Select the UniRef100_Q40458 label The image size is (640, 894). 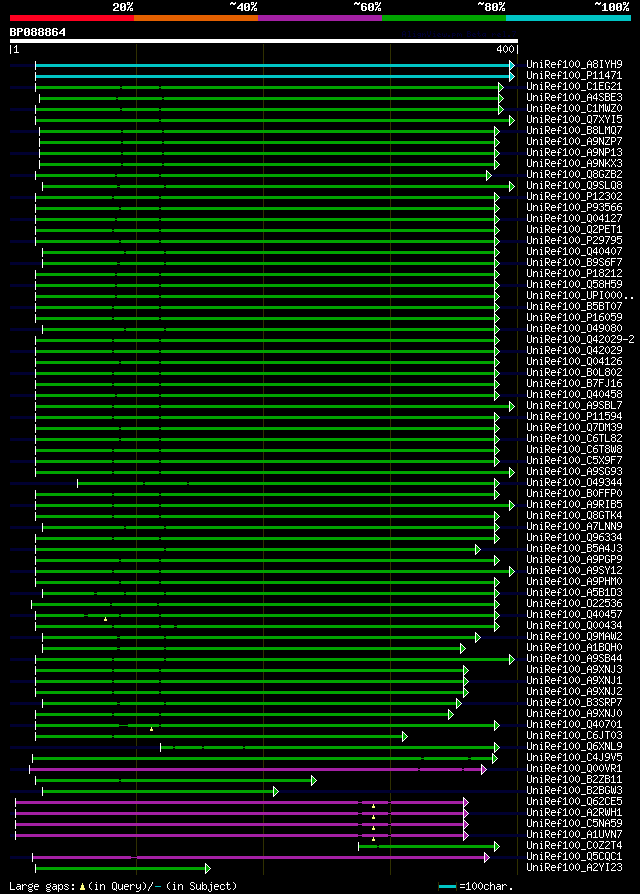coord(574,394)
